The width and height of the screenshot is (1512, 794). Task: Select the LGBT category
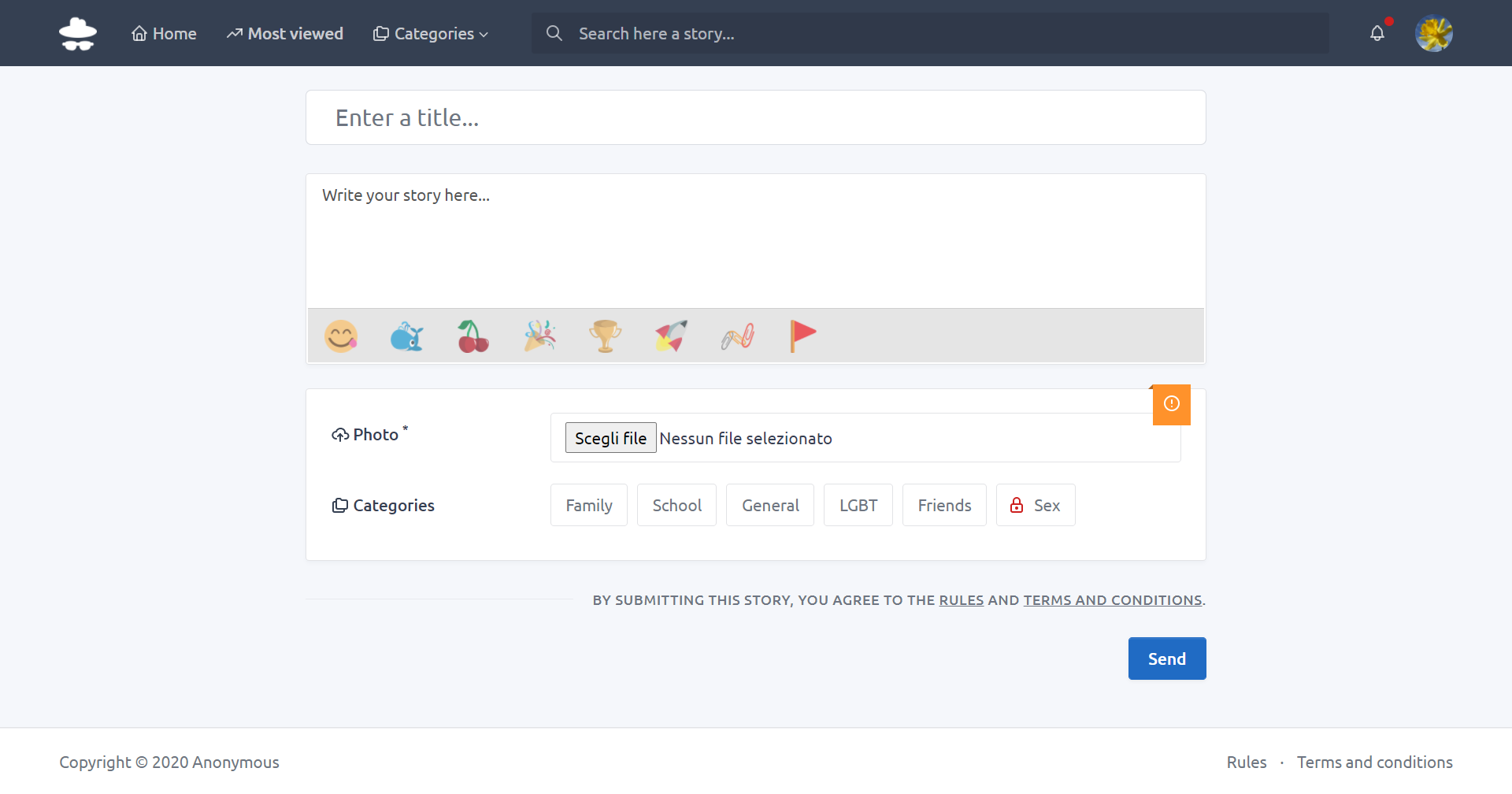858,505
